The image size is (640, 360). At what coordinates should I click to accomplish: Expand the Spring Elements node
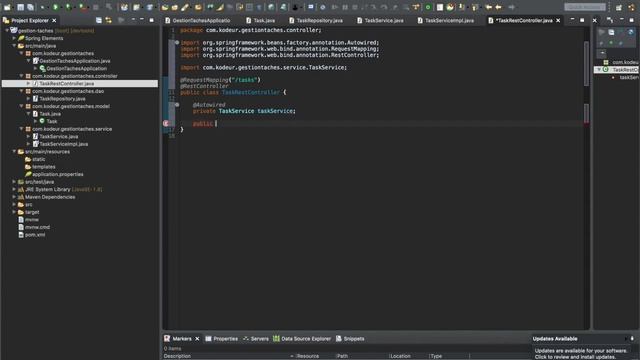tap(14, 38)
